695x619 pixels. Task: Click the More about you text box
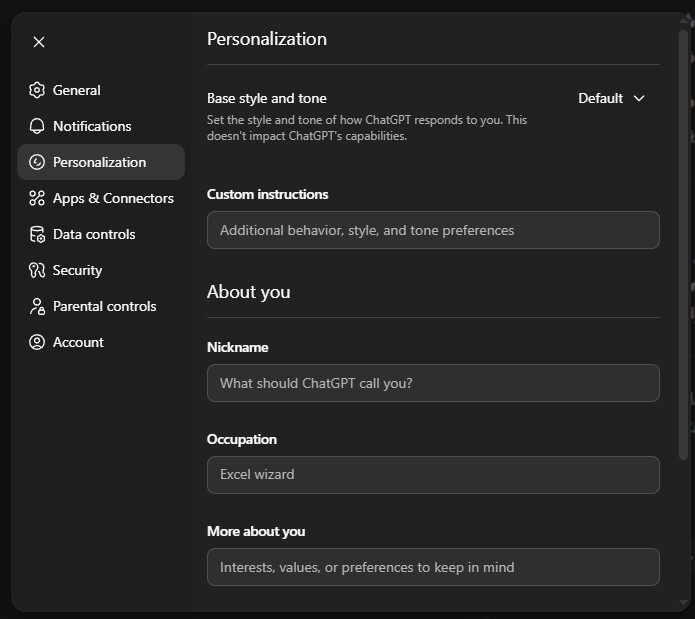432,567
